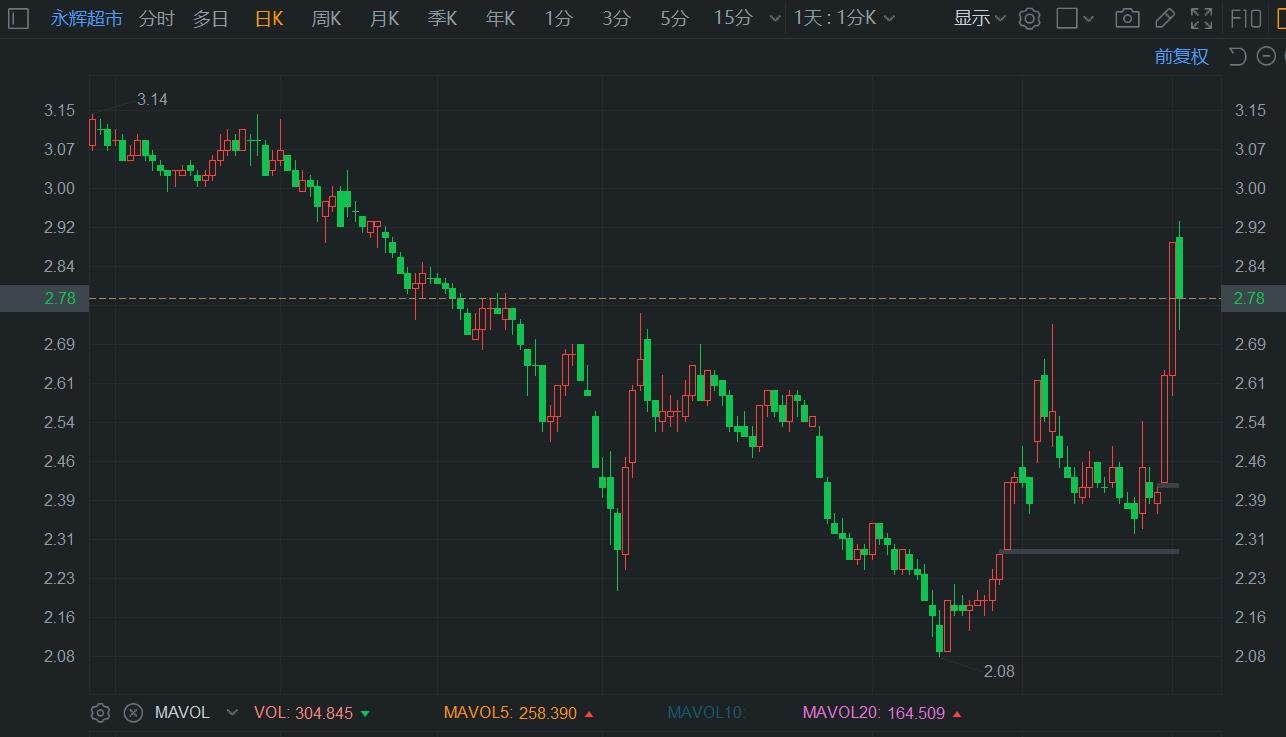Expand the 显示 display dropdown

[x=980, y=18]
